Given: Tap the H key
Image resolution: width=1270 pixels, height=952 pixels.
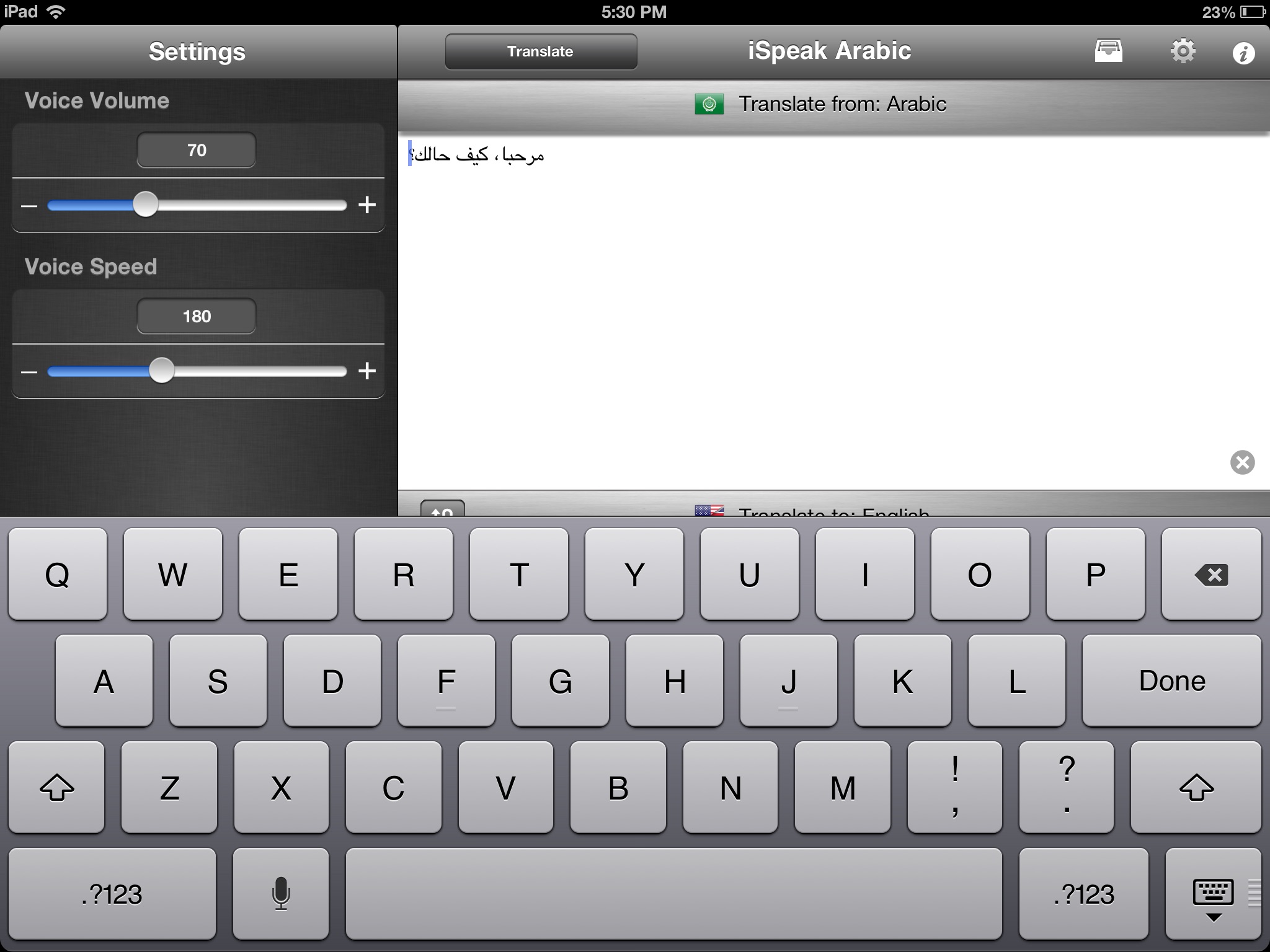Looking at the screenshot, I should [x=675, y=681].
